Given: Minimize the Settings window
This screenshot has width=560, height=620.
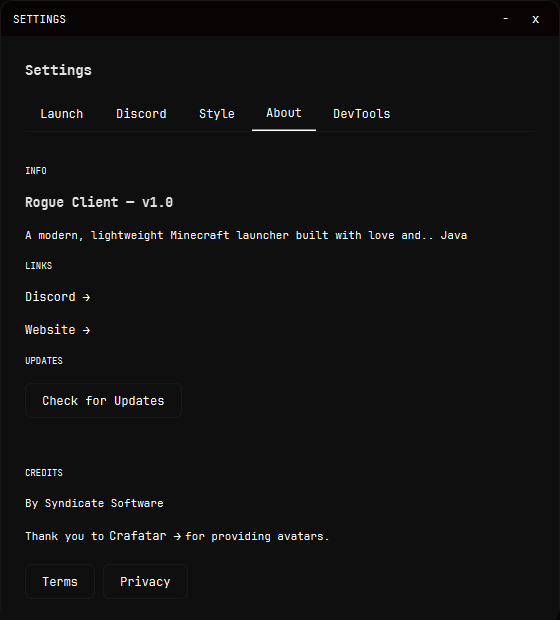Looking at the screenshot, I should 505,19.
